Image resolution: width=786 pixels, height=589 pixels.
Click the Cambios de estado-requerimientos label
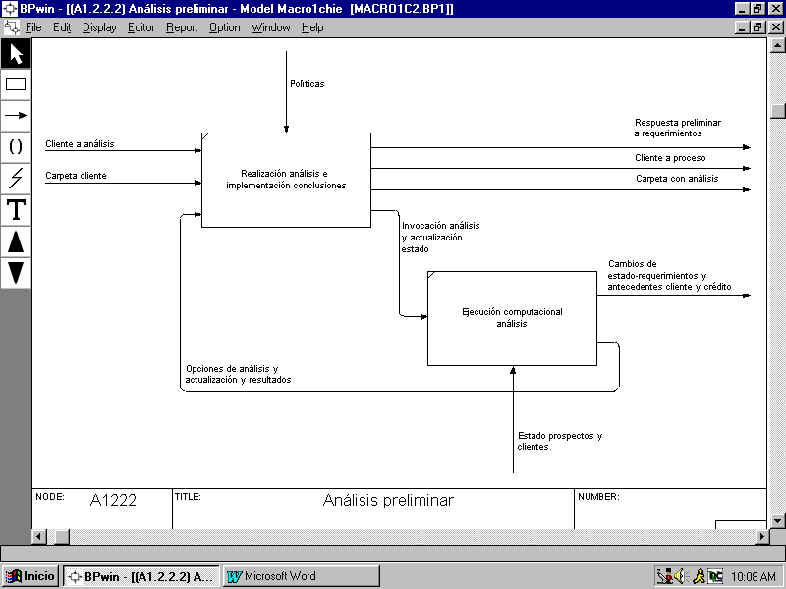tap(669, 275)
